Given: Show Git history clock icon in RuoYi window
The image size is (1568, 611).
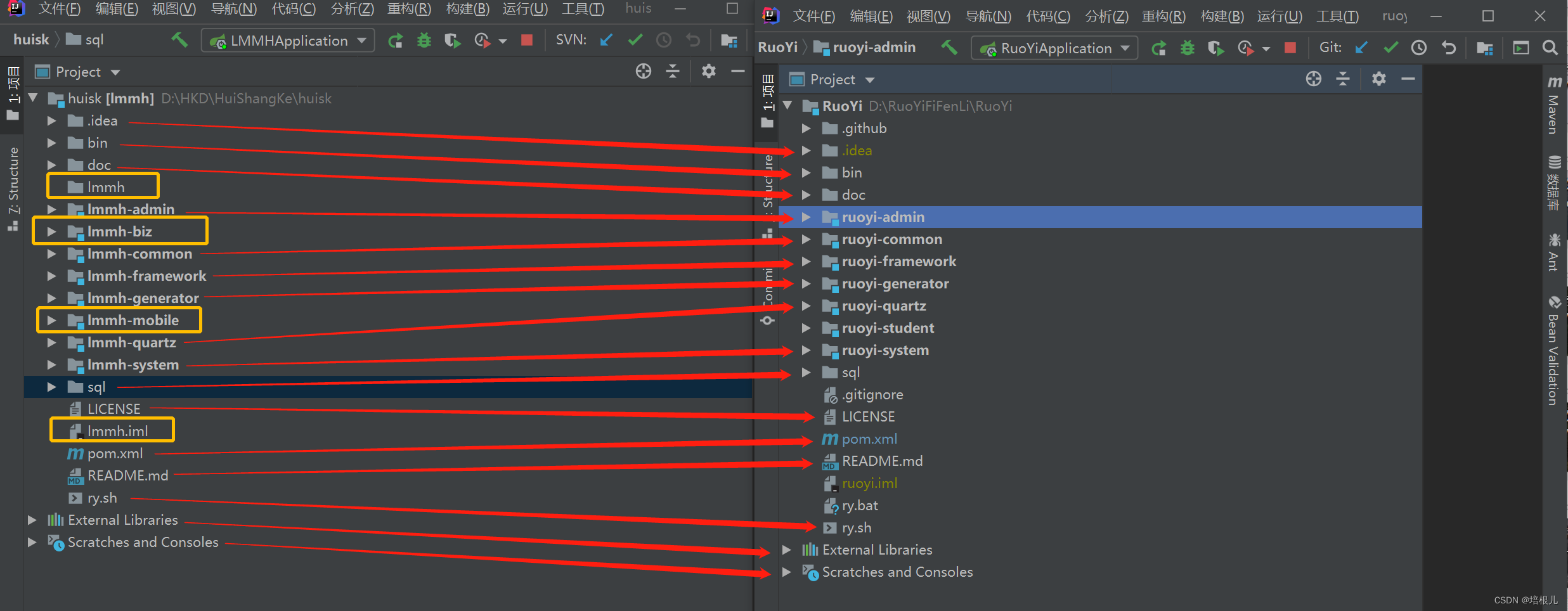Looking at the screenshot, I should click(x=1419, y=48).
